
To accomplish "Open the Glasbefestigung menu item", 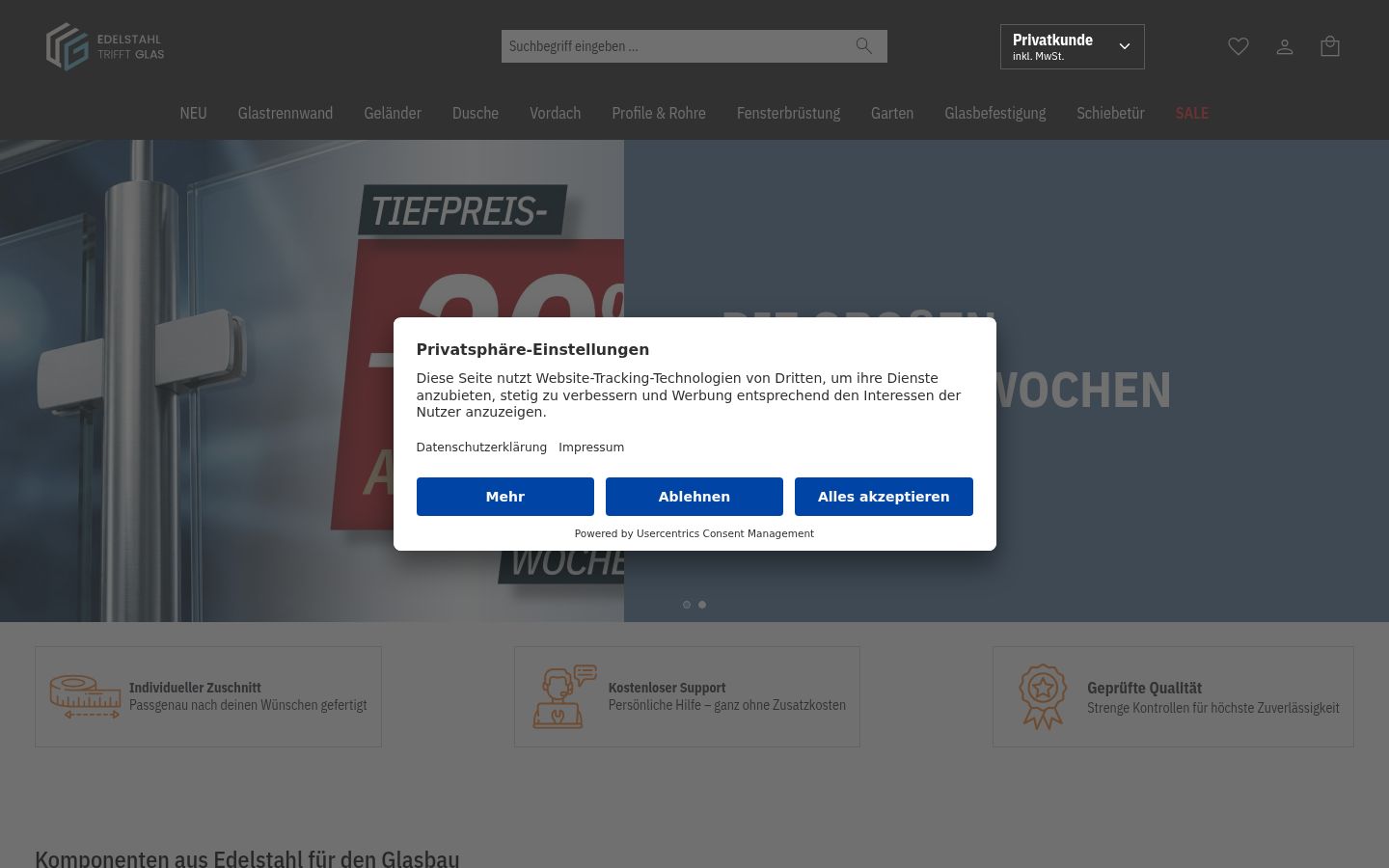I will pos(995,113).
